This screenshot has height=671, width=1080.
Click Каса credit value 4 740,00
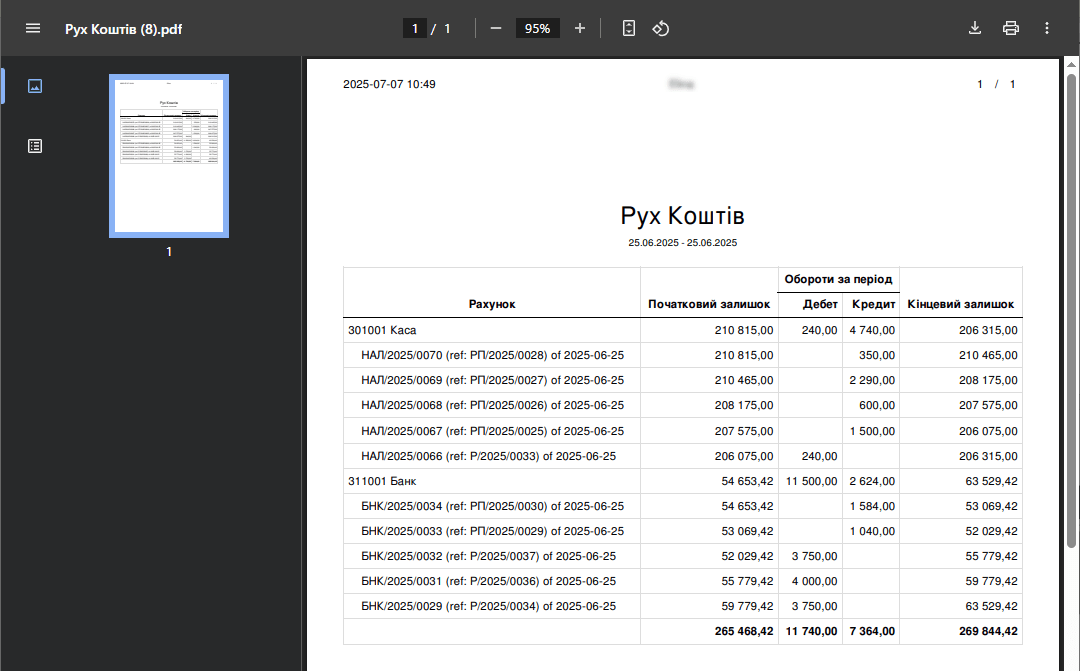[x=872, y=330]
